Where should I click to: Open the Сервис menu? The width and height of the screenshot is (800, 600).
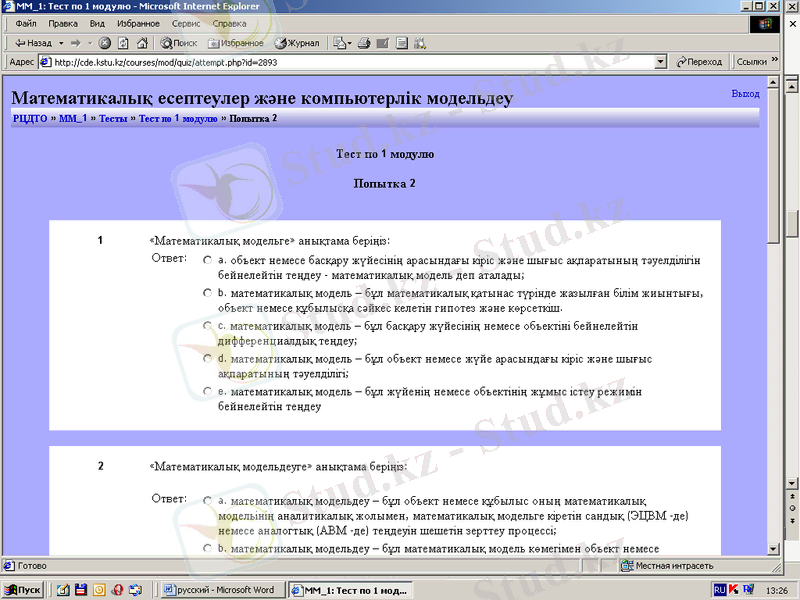(186, 23)
